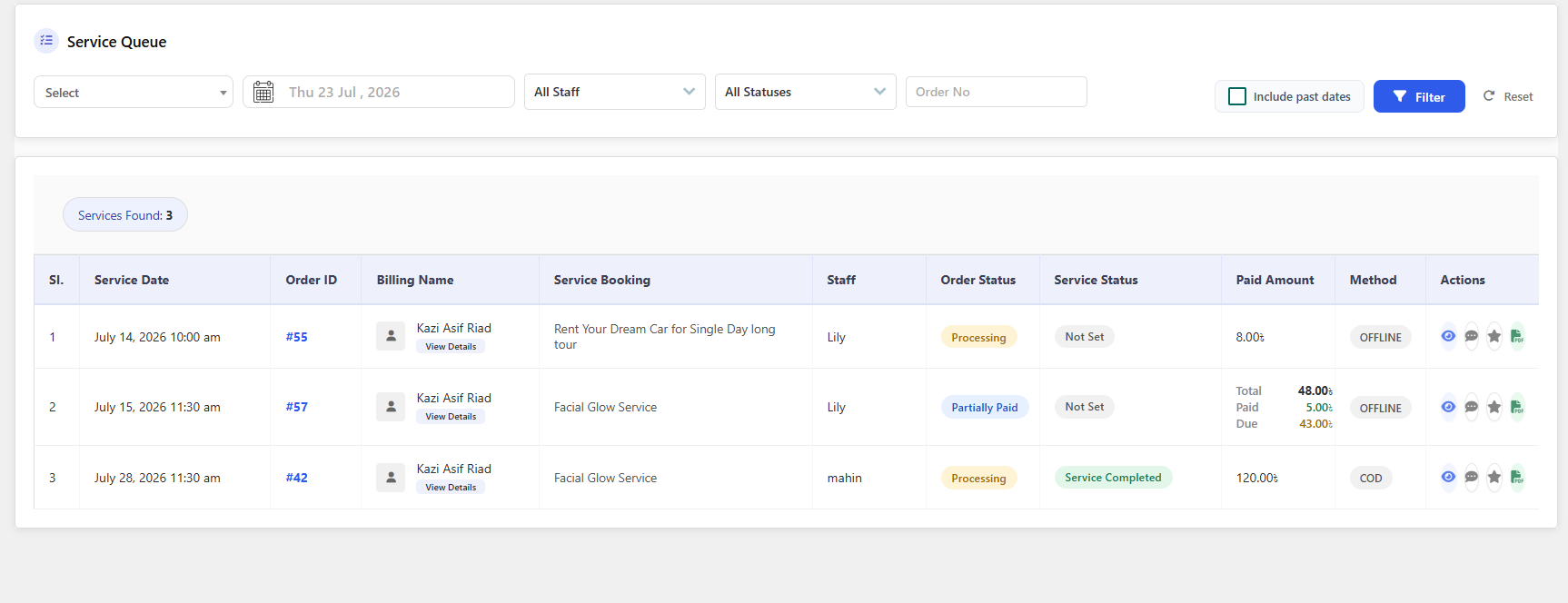Open the All Staff dropdown
Image resolution: width=1568 pixels, height=603 pixels.
tap(615, 92)
